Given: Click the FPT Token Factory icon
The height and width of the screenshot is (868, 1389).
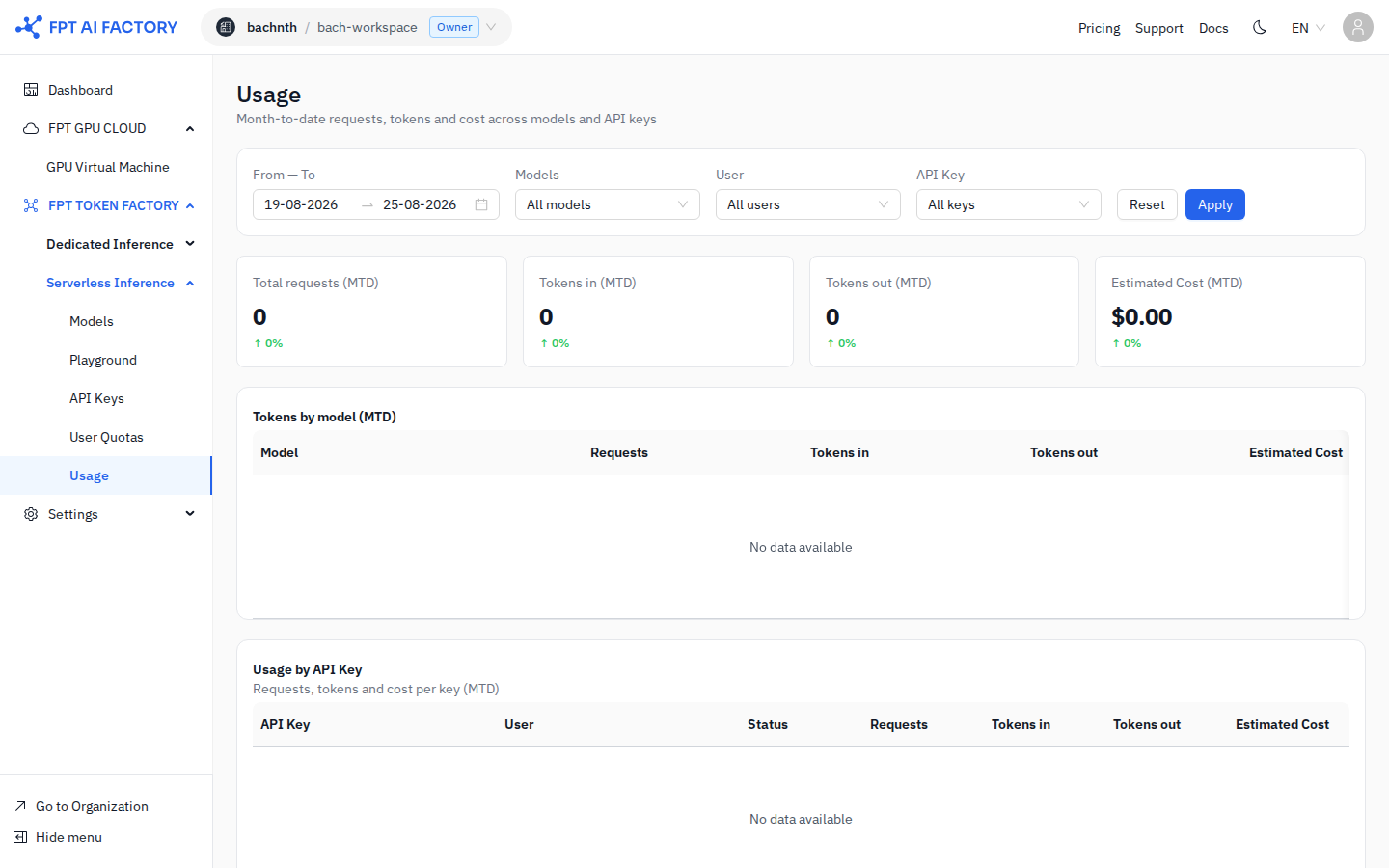Looking at the screenshot, I should click(x=31, y=205).
